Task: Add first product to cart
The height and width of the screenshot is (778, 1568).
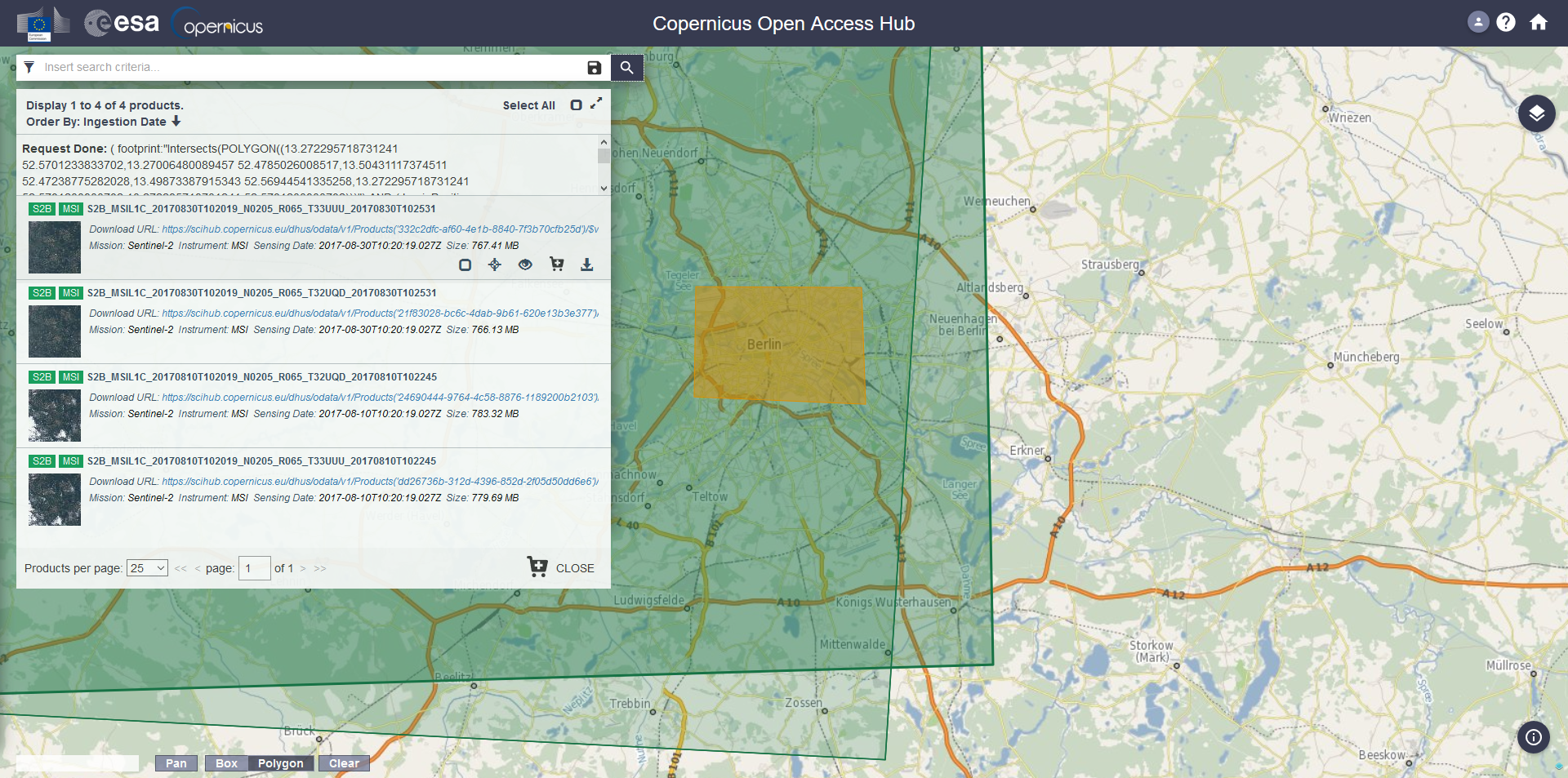Action: pyautogui.click(x=557, y=265)
